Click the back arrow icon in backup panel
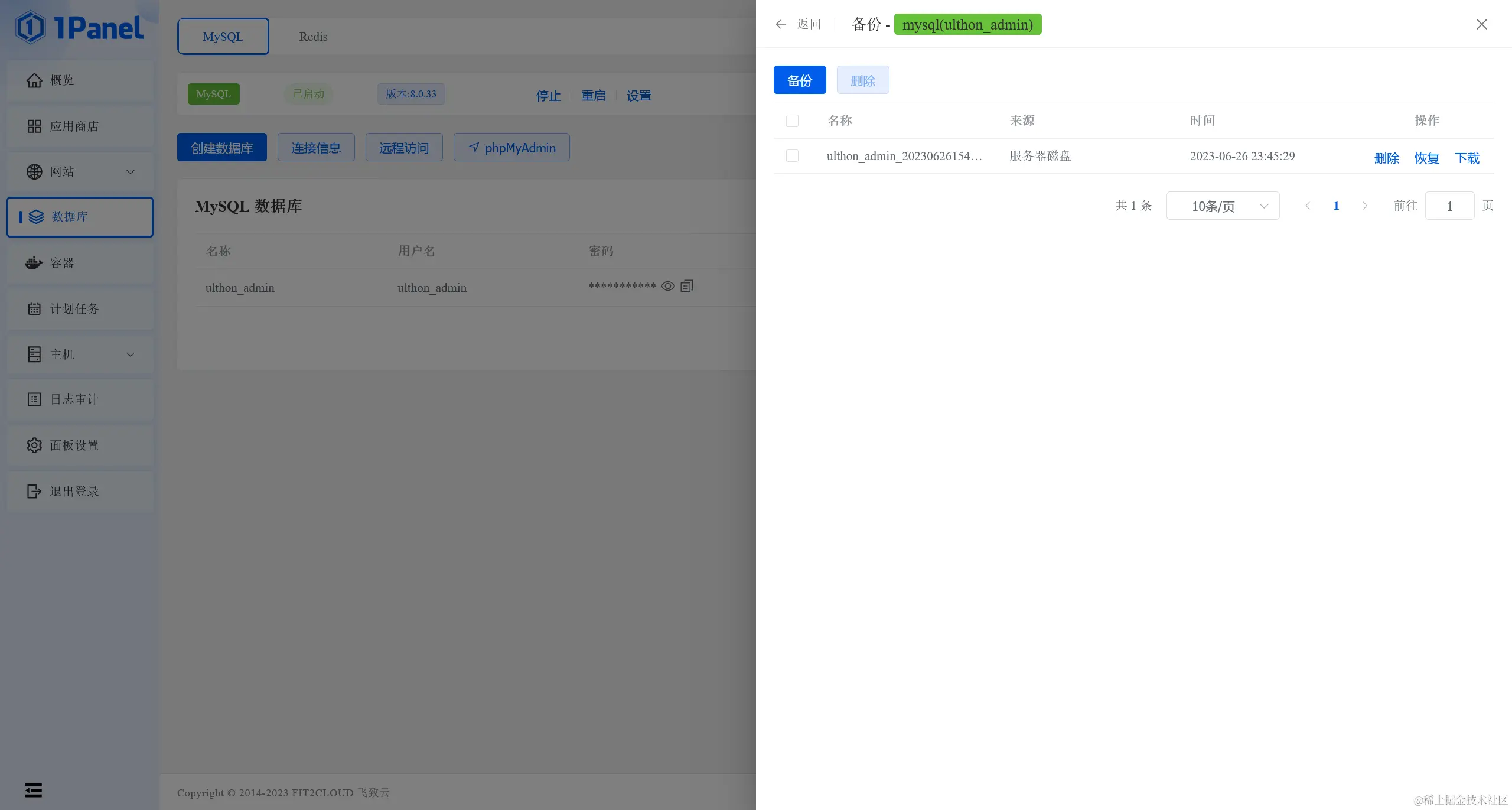1512x810 pixels. tap(781, 24)
